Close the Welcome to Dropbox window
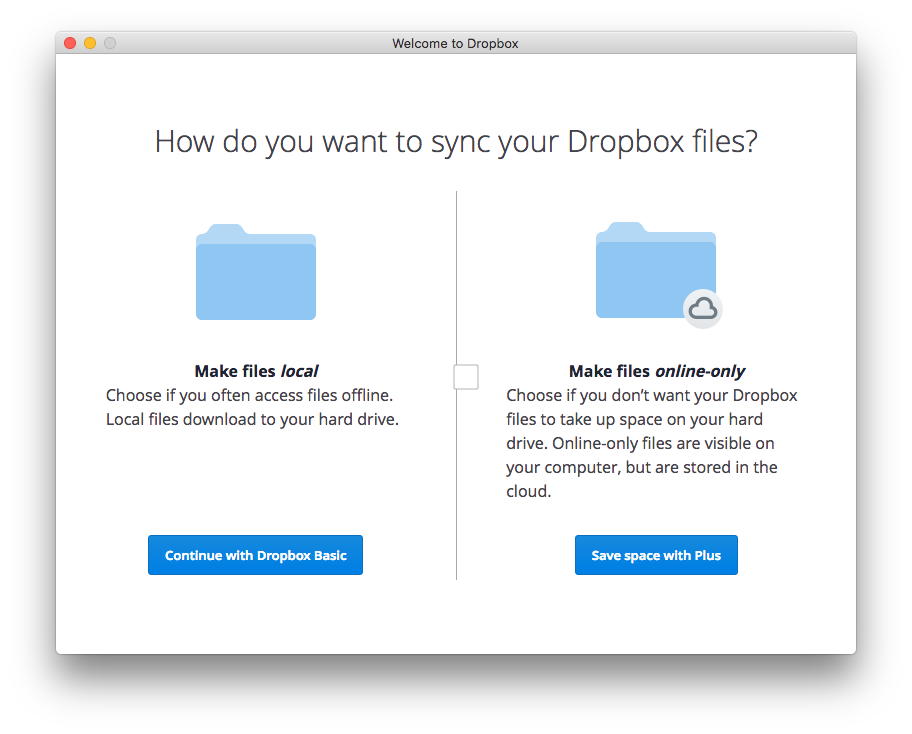The width and height of the screenshot is (912, 734). click(70, 43)
